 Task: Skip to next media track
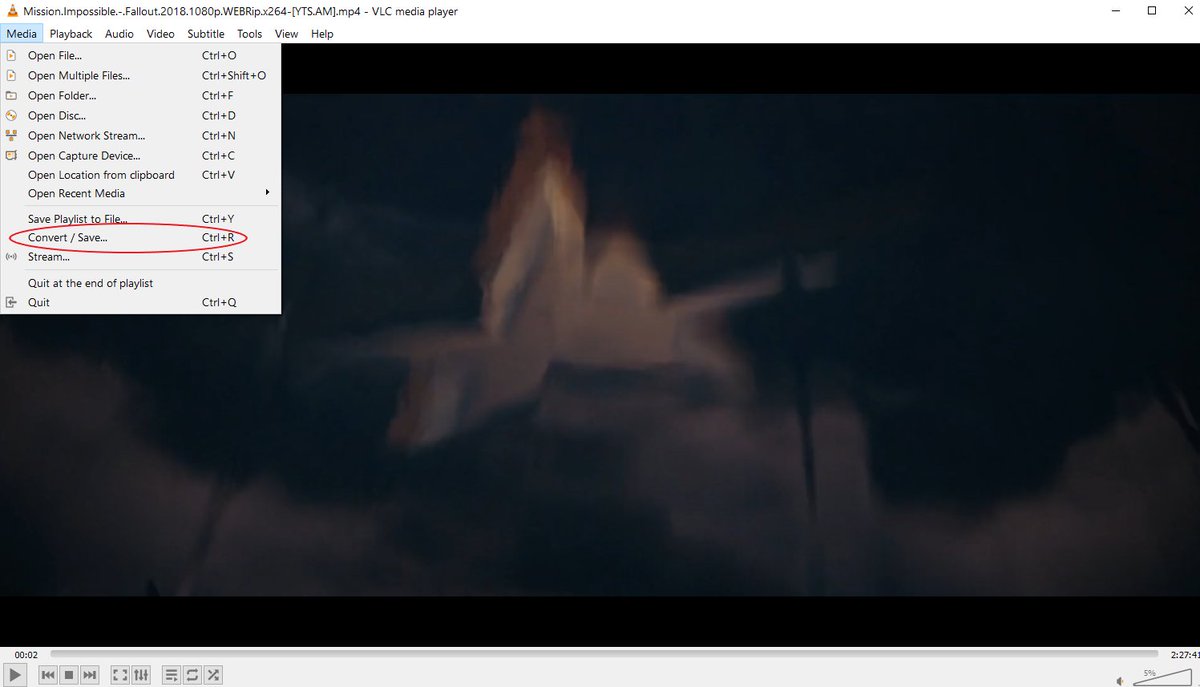[x=90, y=675]
